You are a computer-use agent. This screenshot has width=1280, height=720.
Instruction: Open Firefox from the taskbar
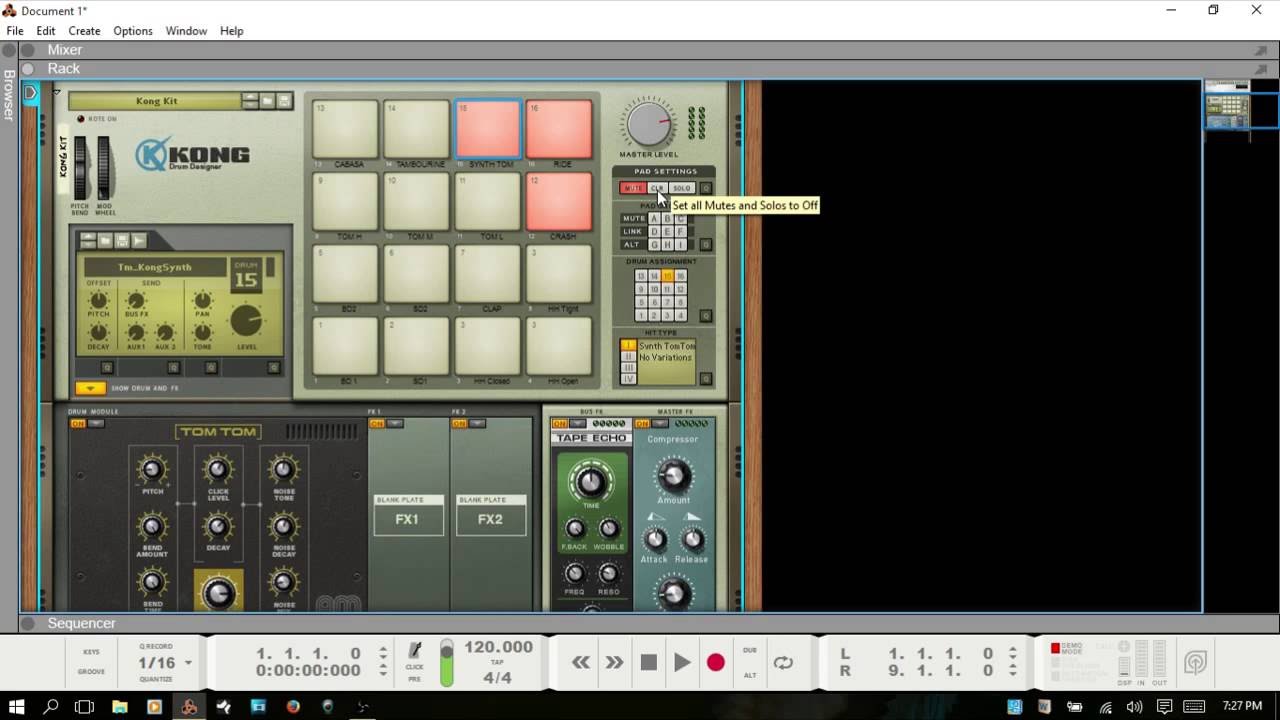click(293, 706)
